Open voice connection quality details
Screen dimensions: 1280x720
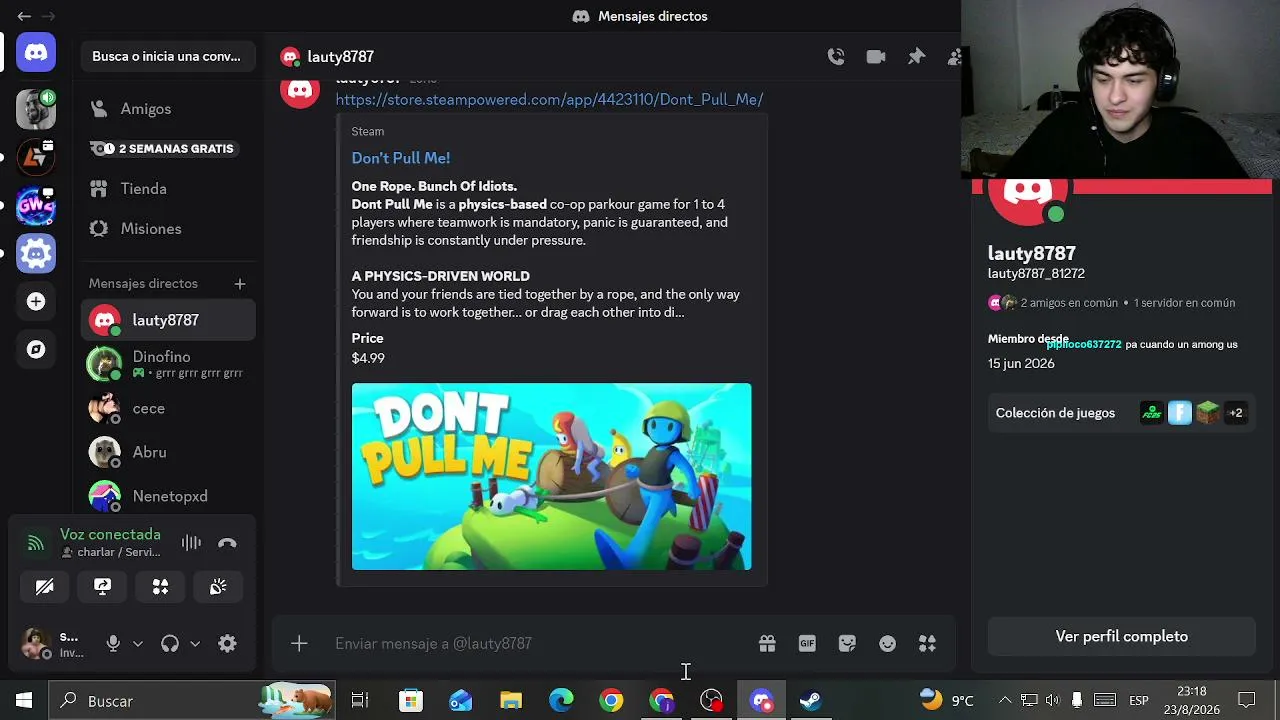(36, 543)
